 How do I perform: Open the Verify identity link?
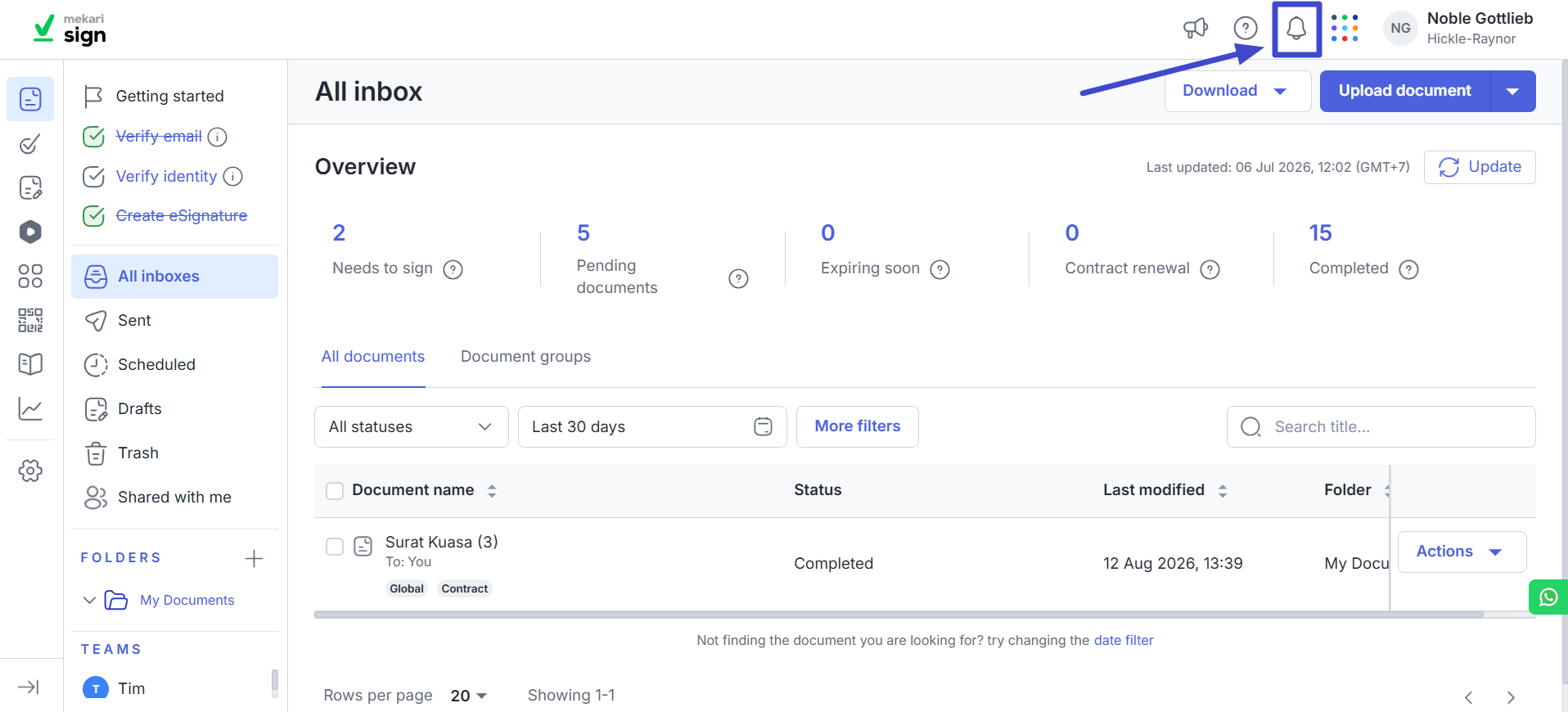(166, 177)
